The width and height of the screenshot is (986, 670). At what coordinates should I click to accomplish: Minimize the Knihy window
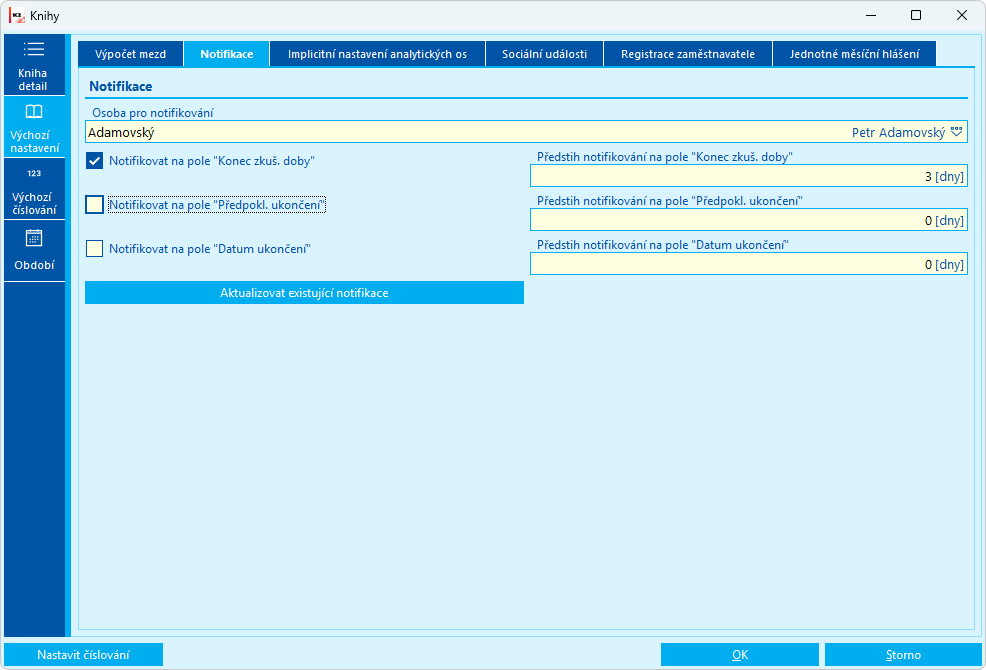[871, 15]
